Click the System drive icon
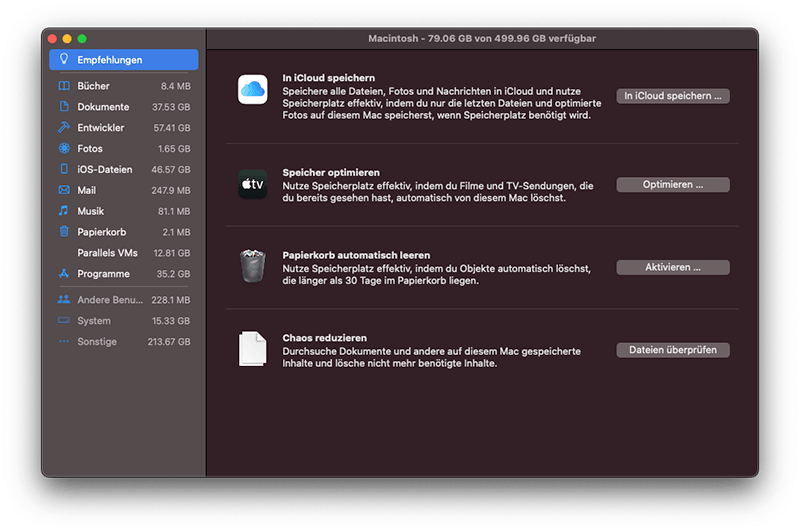Viewport: 800px width, 532px height. (64, 320)
